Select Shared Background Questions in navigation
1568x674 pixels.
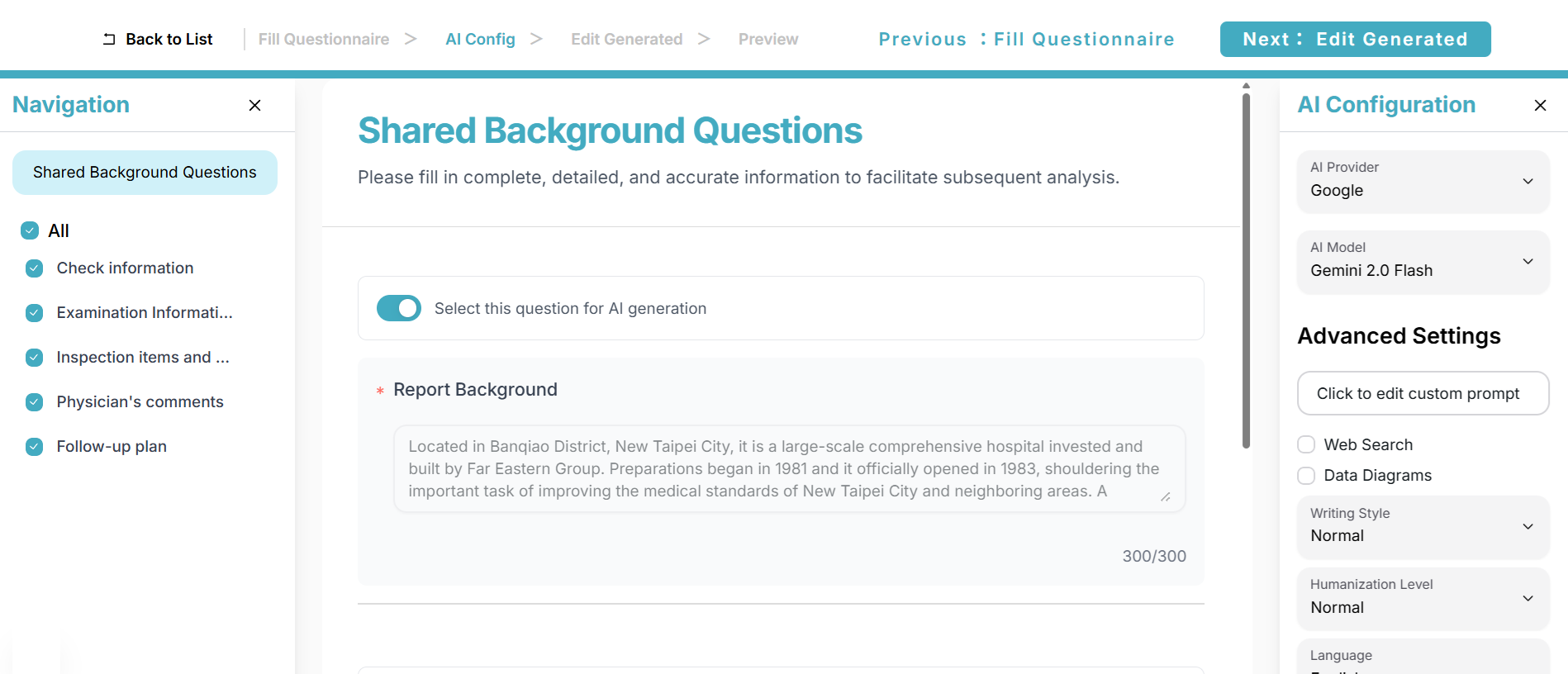point(145,172)
